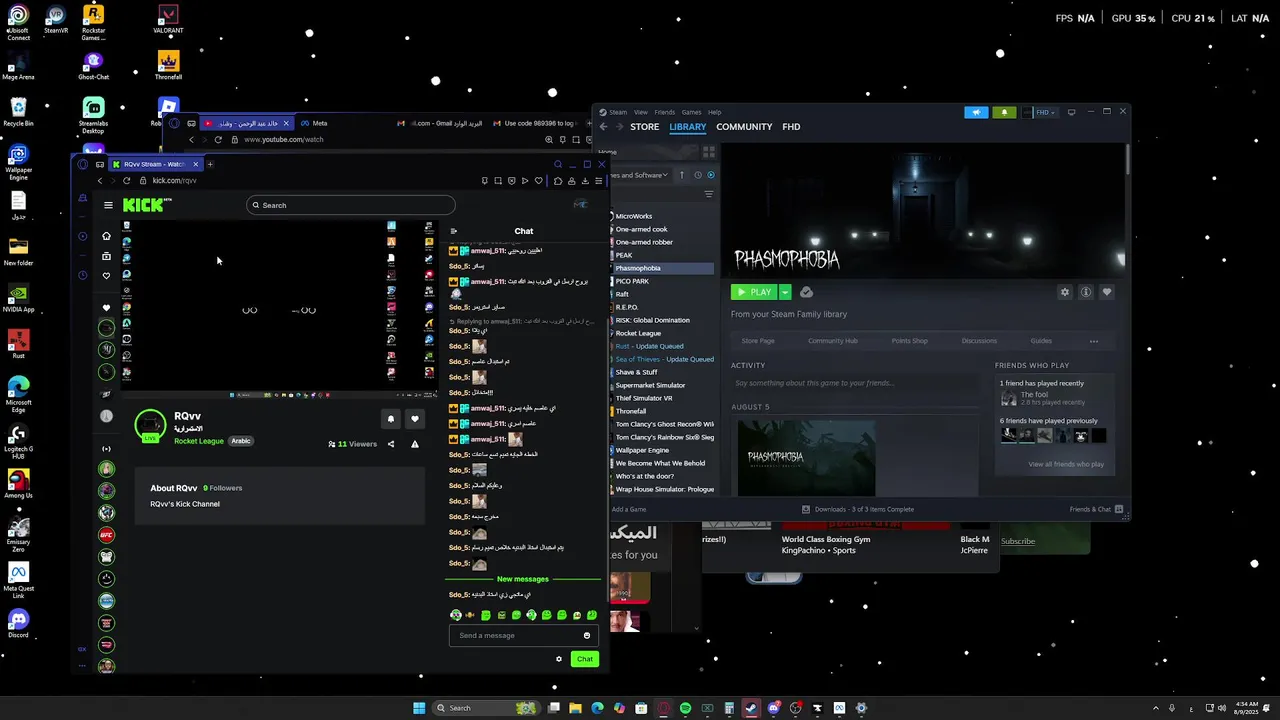Image resolution: width=1280 pixels, height=720 pixels.
Task: Open Discord desktop shortcut
Action: click(18, 623)
